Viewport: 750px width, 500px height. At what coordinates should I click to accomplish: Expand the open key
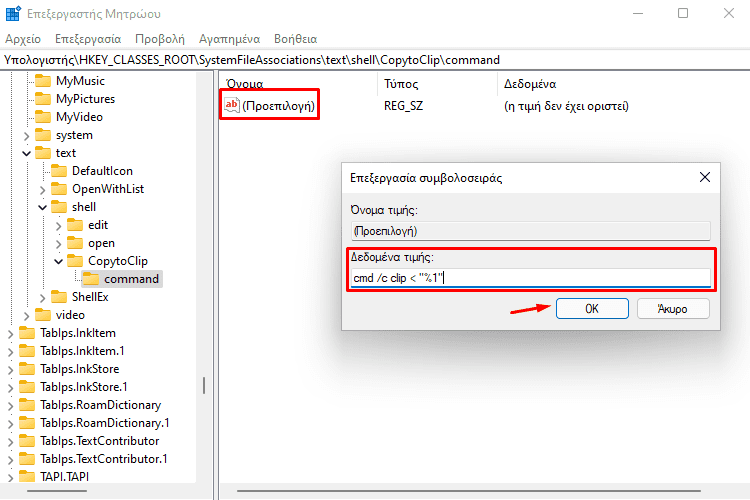pos(59,244)
